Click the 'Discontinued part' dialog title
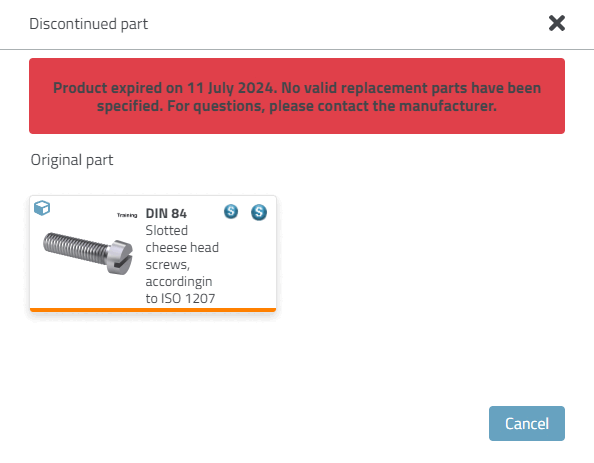 click(89, 24)
